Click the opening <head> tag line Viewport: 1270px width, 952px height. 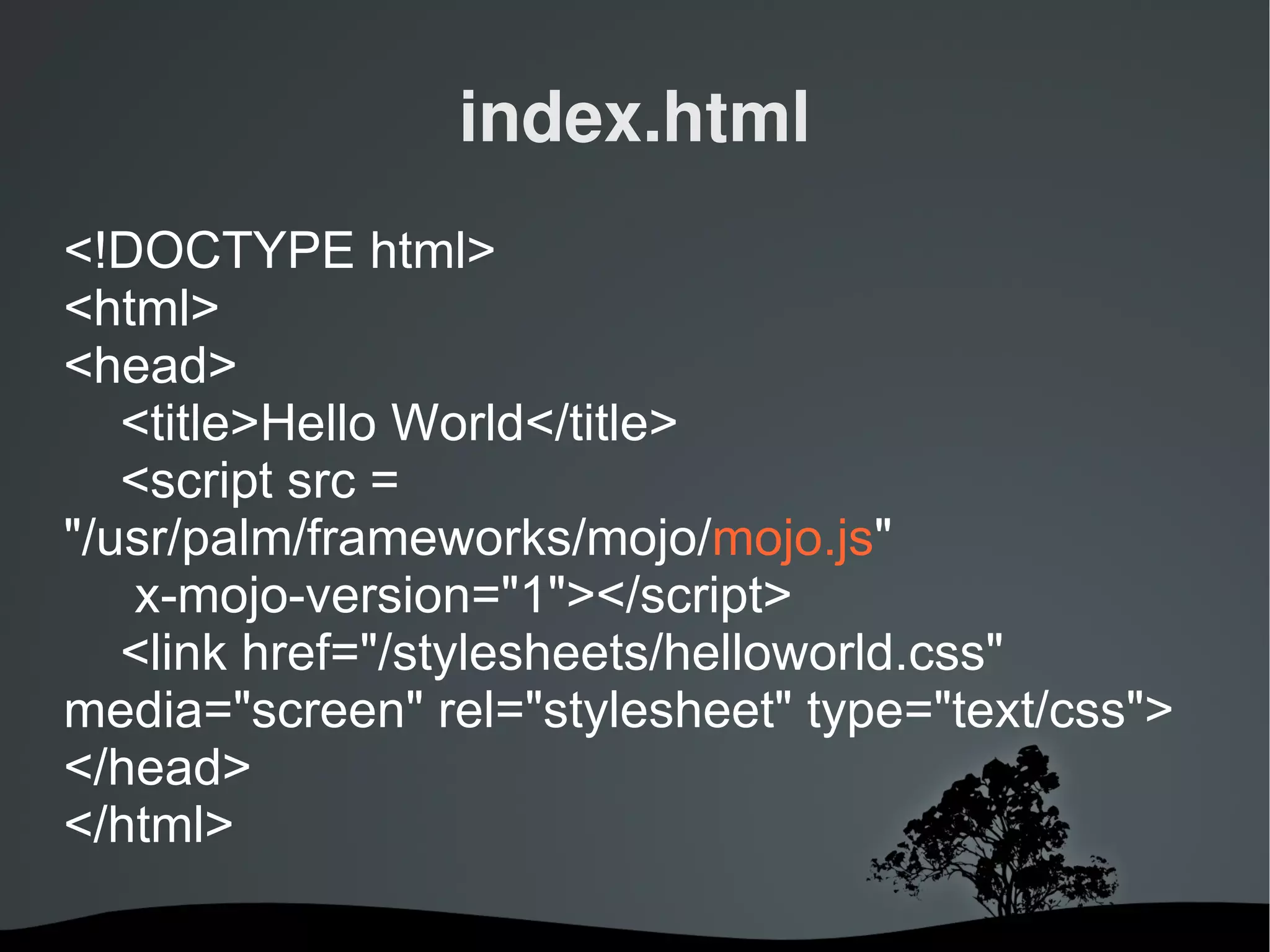151,365
